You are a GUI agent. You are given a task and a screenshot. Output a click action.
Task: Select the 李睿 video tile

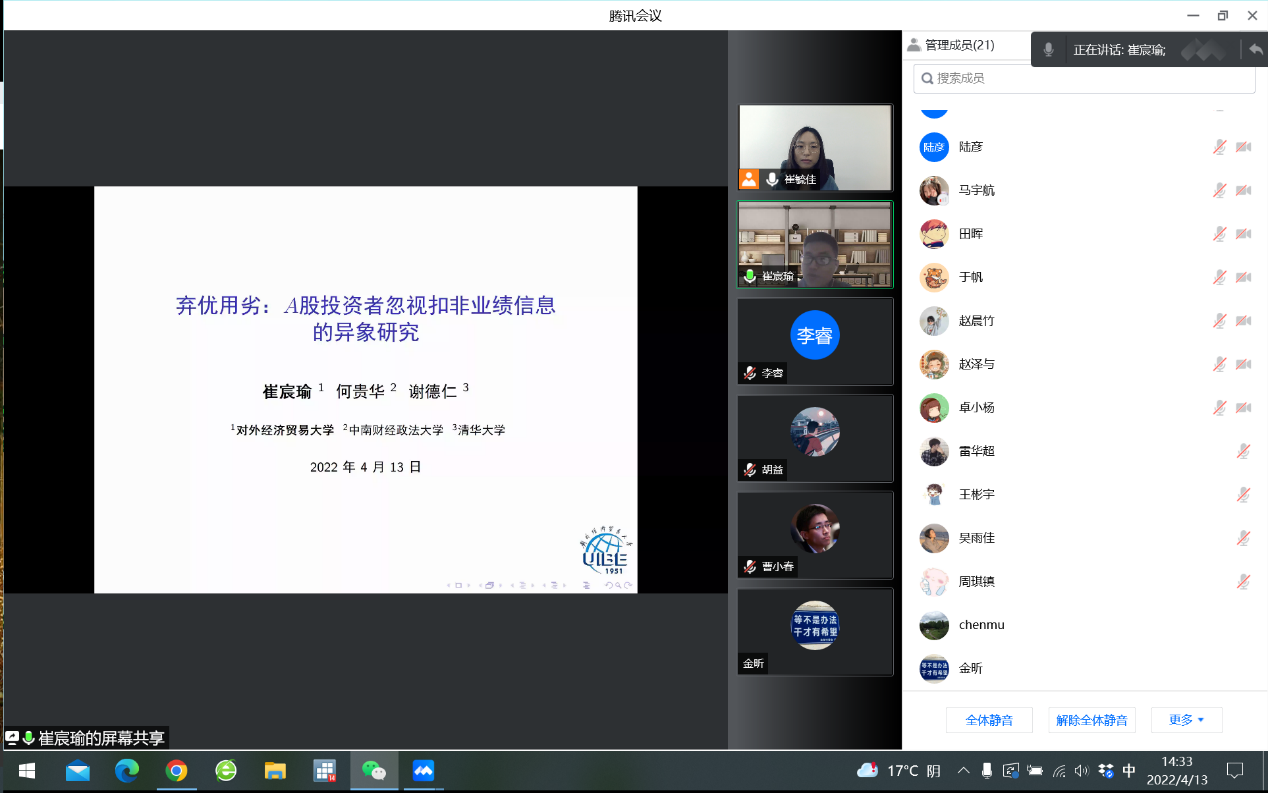[x=815, y=341]
